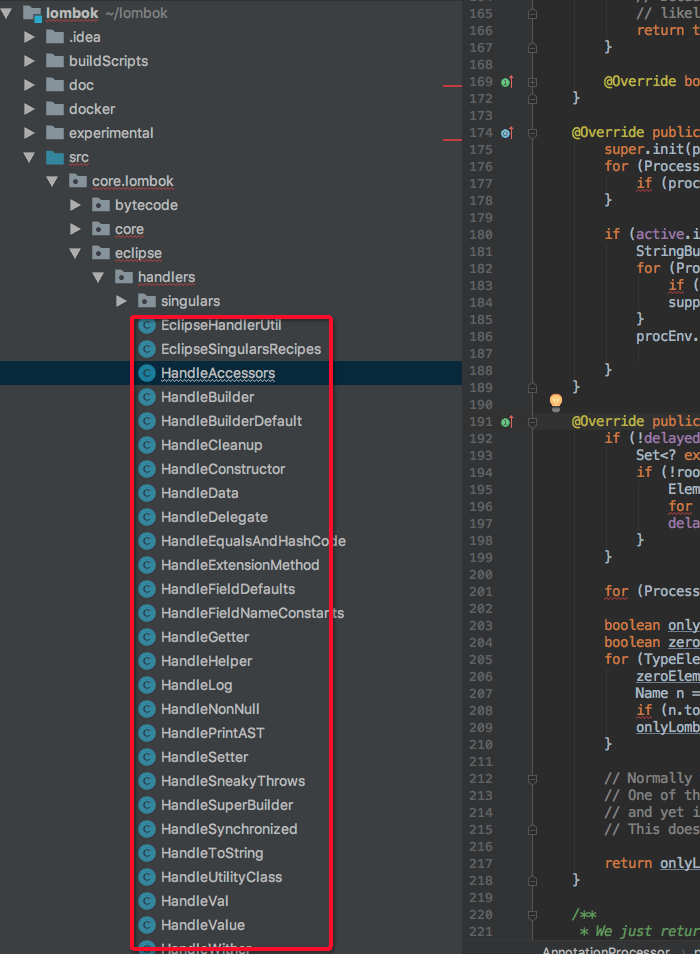Expand the core package arrow
Screen dimensions: 700x954
click(75, 229)
